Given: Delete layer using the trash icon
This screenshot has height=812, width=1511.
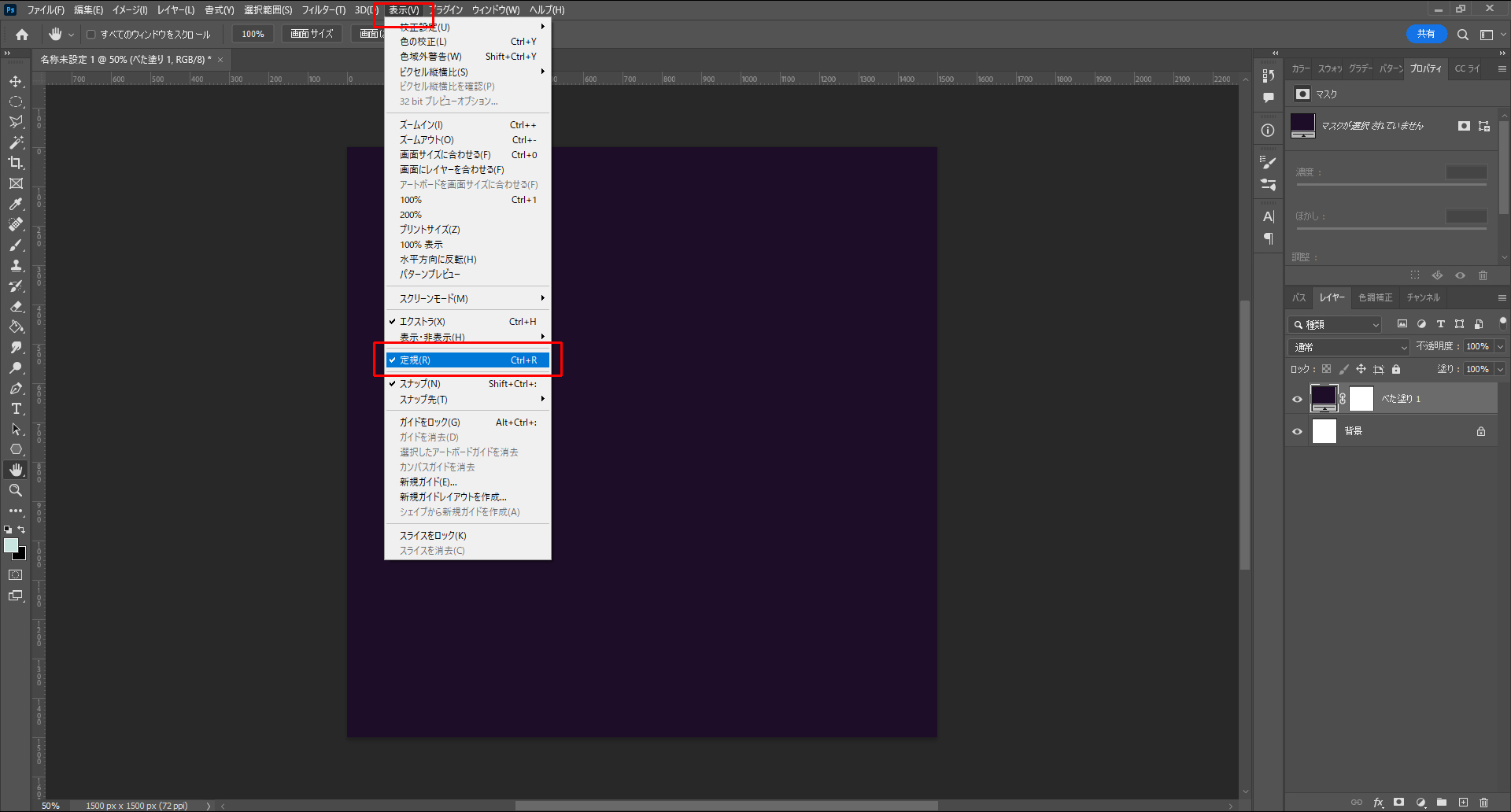Looking at the screenshot, I should (x=1483, y=803).
